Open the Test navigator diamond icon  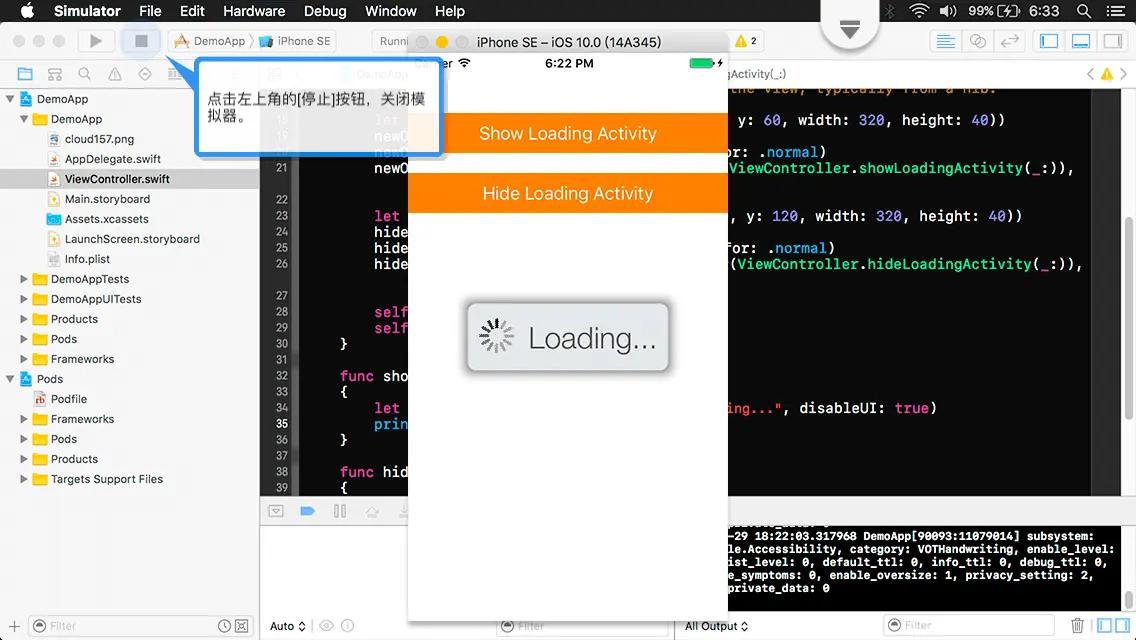tap(145, 74)
